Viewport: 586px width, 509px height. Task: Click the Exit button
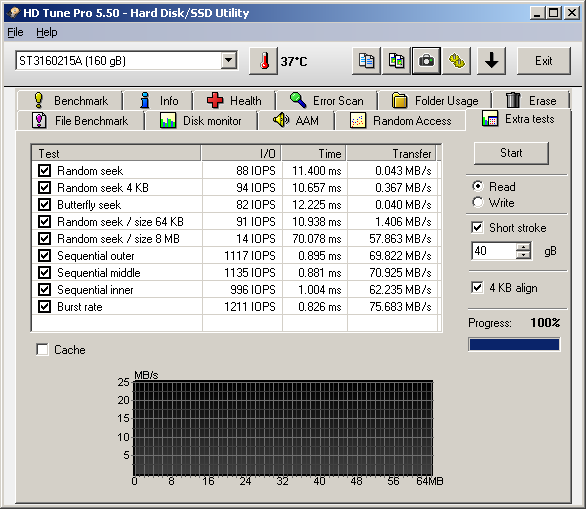click(x=543, y=61)
